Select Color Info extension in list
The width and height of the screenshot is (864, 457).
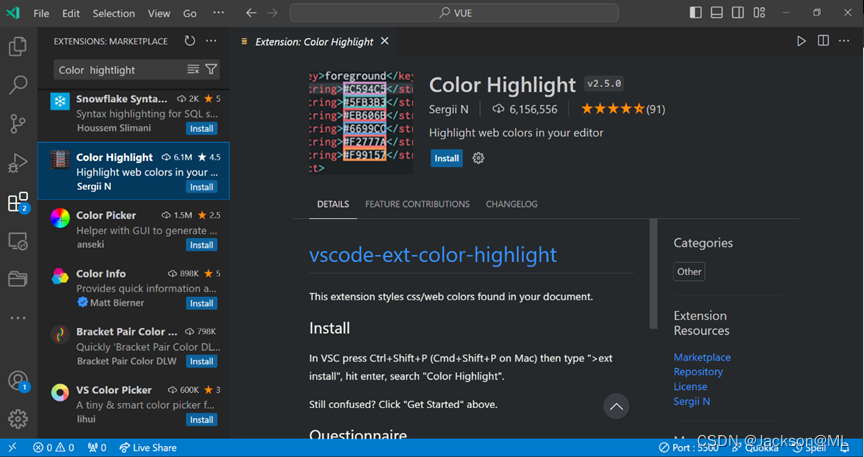pos(134,288)
